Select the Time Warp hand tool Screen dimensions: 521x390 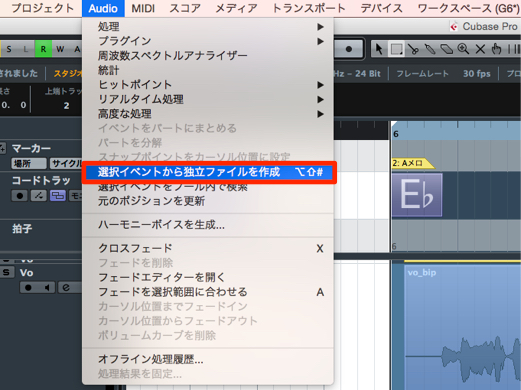point(496,49)
